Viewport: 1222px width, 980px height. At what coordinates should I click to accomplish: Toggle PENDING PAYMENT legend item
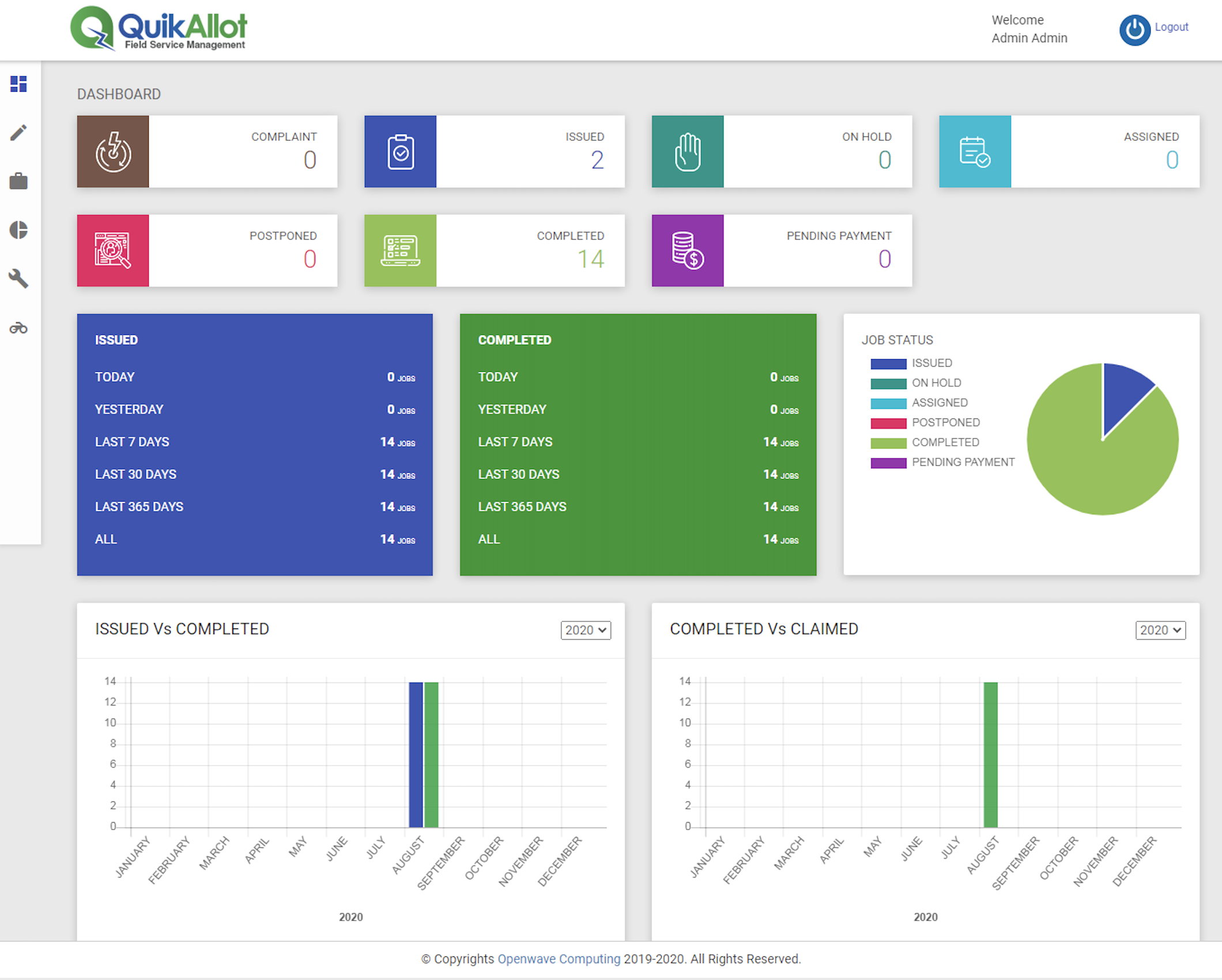coord(962,462)
